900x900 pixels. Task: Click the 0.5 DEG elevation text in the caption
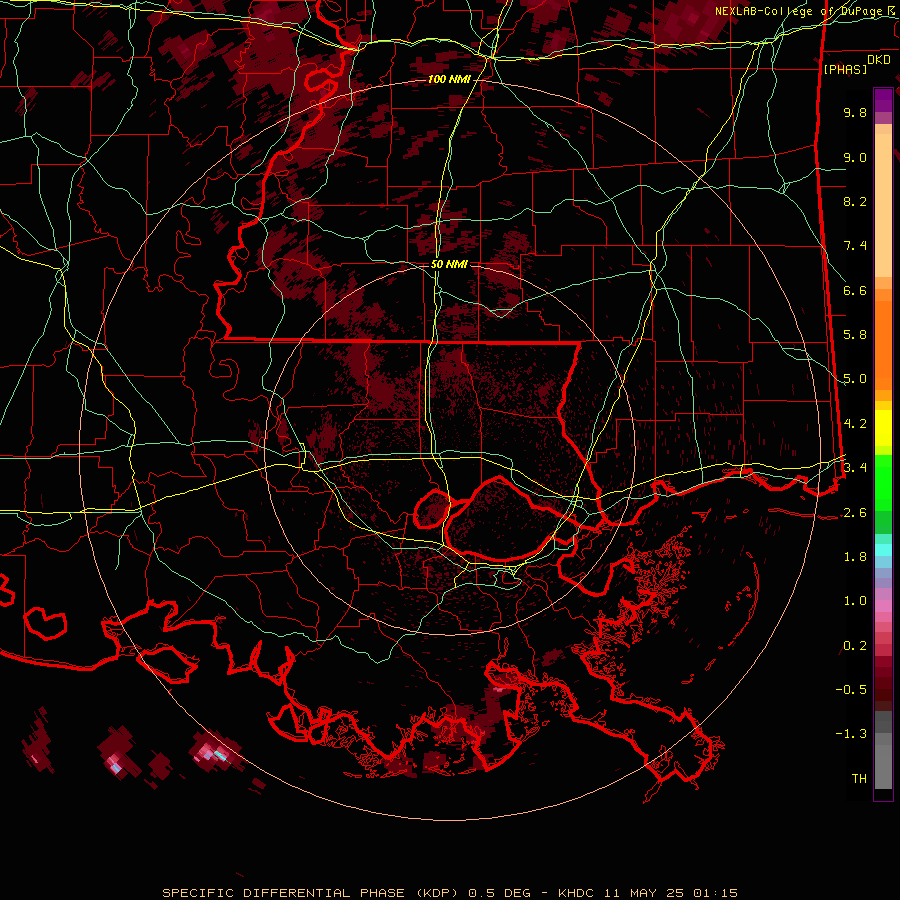(500, 893)
